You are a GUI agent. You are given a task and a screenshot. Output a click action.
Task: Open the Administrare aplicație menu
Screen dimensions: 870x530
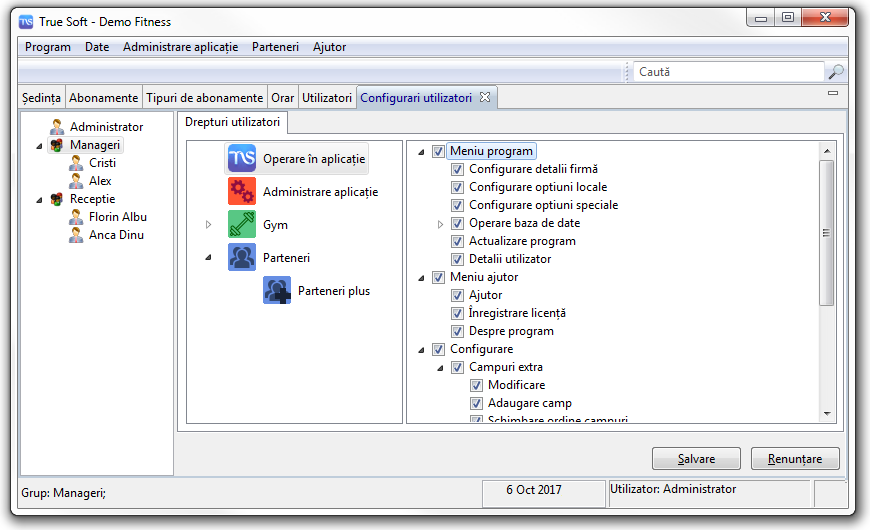[180, 47]
